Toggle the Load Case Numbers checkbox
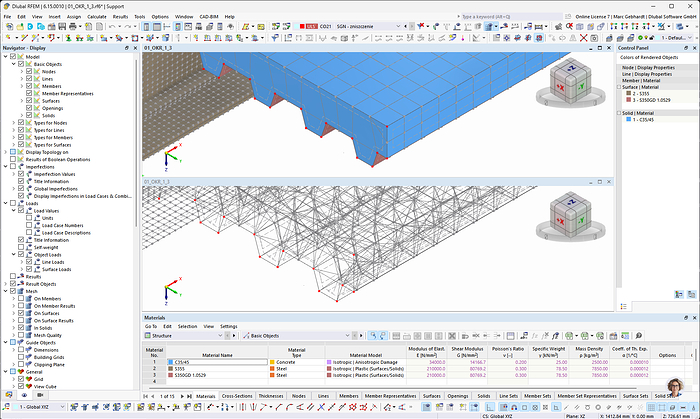Image resolution: width=700 pixels, height=419 pixels. [x=29, y=225]
